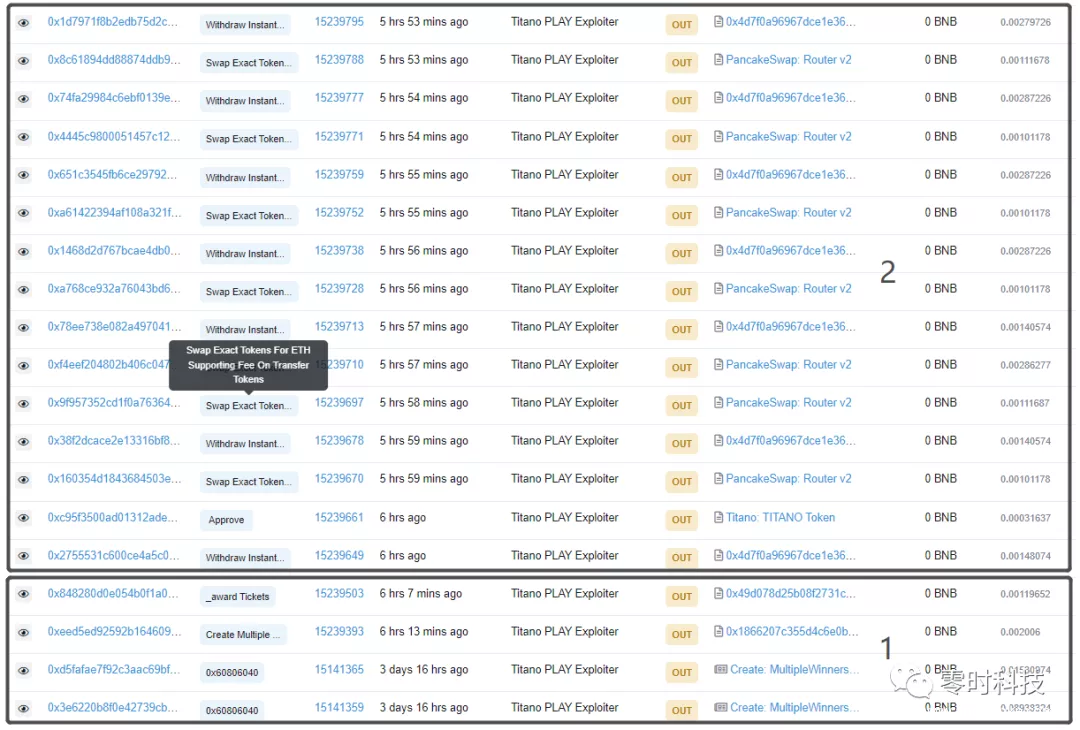Open PancakeSwap: Router v2 in block 15239670 row
Screen dimensions: 1080x730
click(x=788, y=479)
